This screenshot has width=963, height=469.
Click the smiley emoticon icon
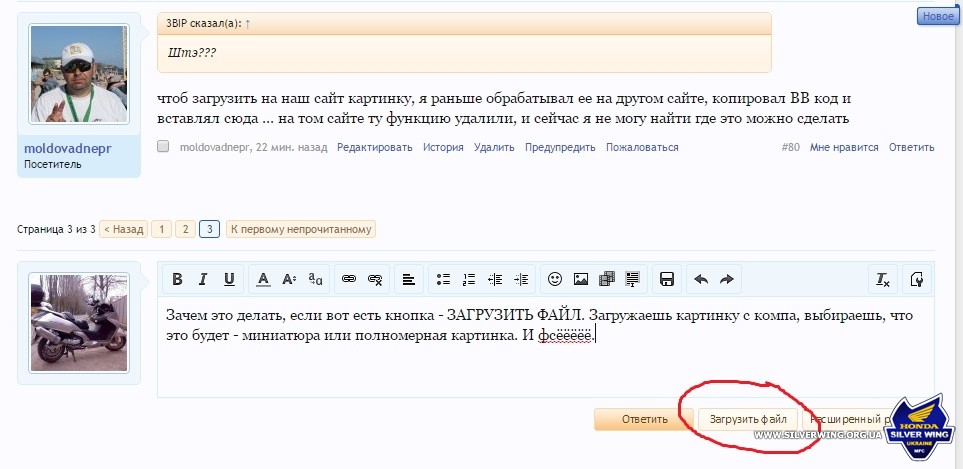click(x=555, y=279)
